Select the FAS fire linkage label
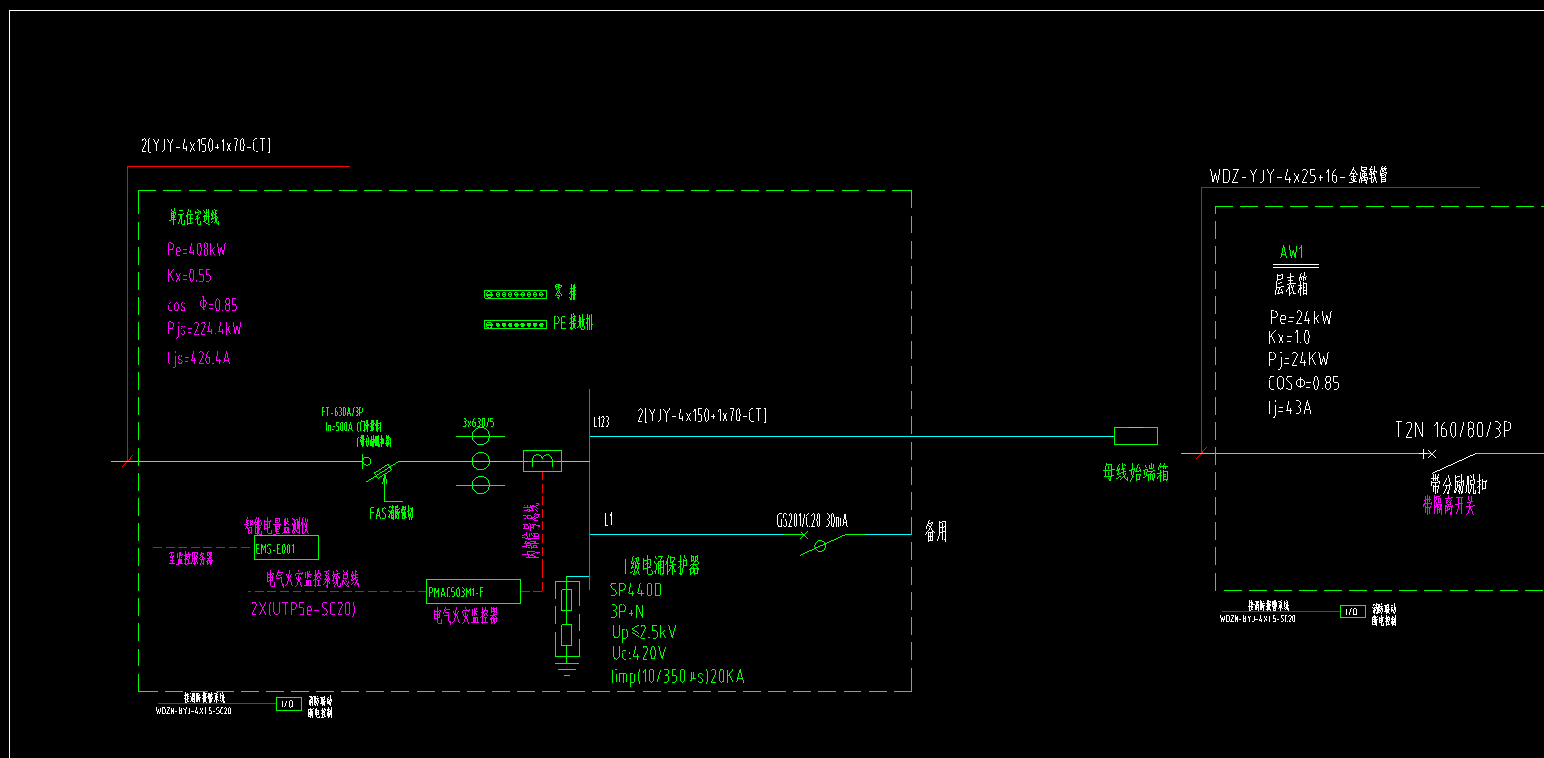This screenshot has height=758, width=1544. pyautogui.click(x=391, y=513)
